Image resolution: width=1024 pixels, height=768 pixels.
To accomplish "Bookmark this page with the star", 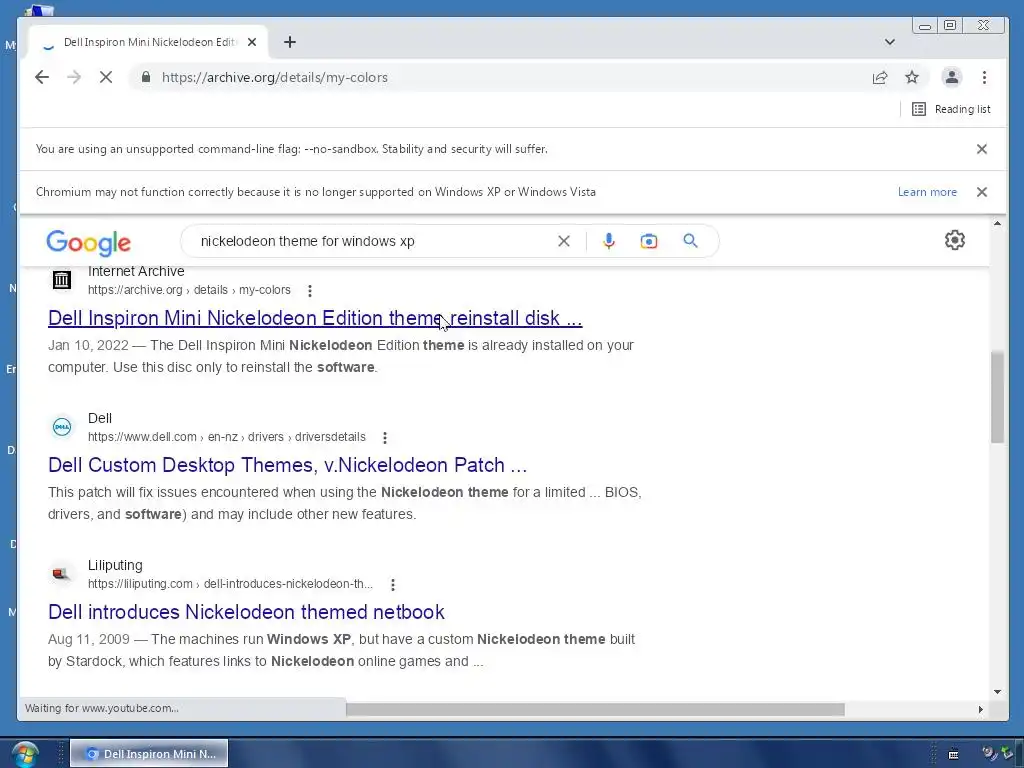I will pos(912,77).
